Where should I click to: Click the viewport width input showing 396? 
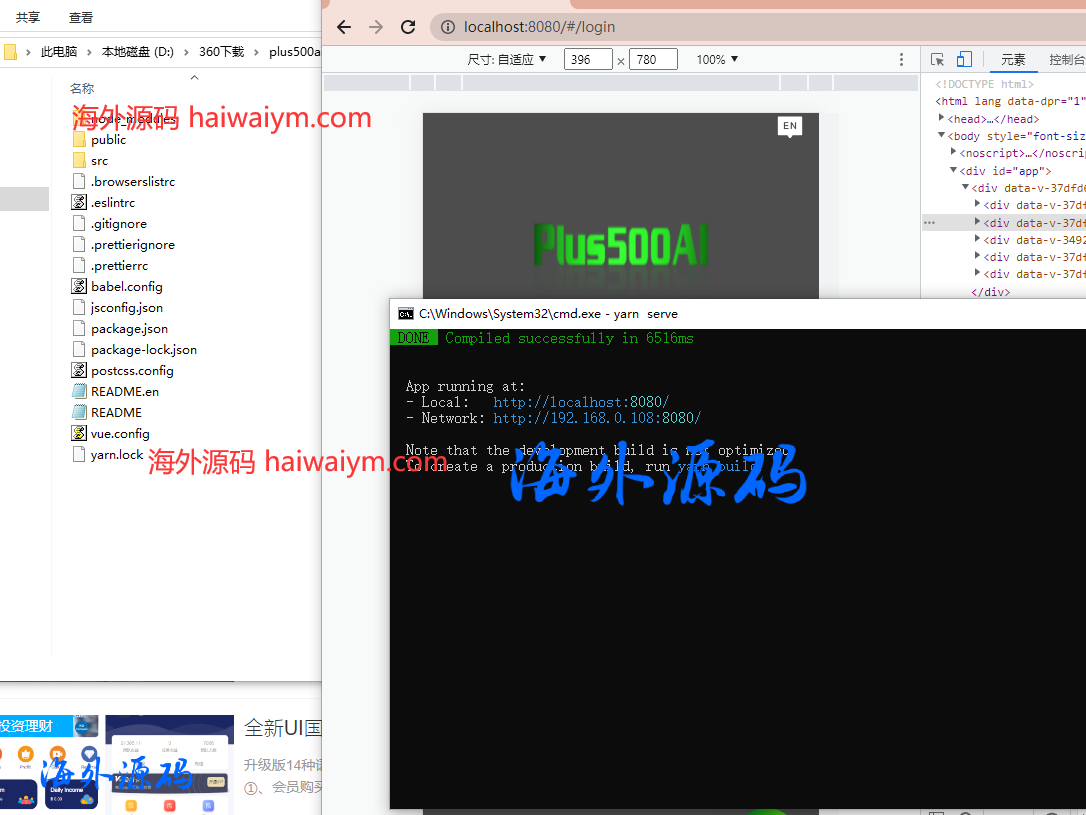(587, 59)
